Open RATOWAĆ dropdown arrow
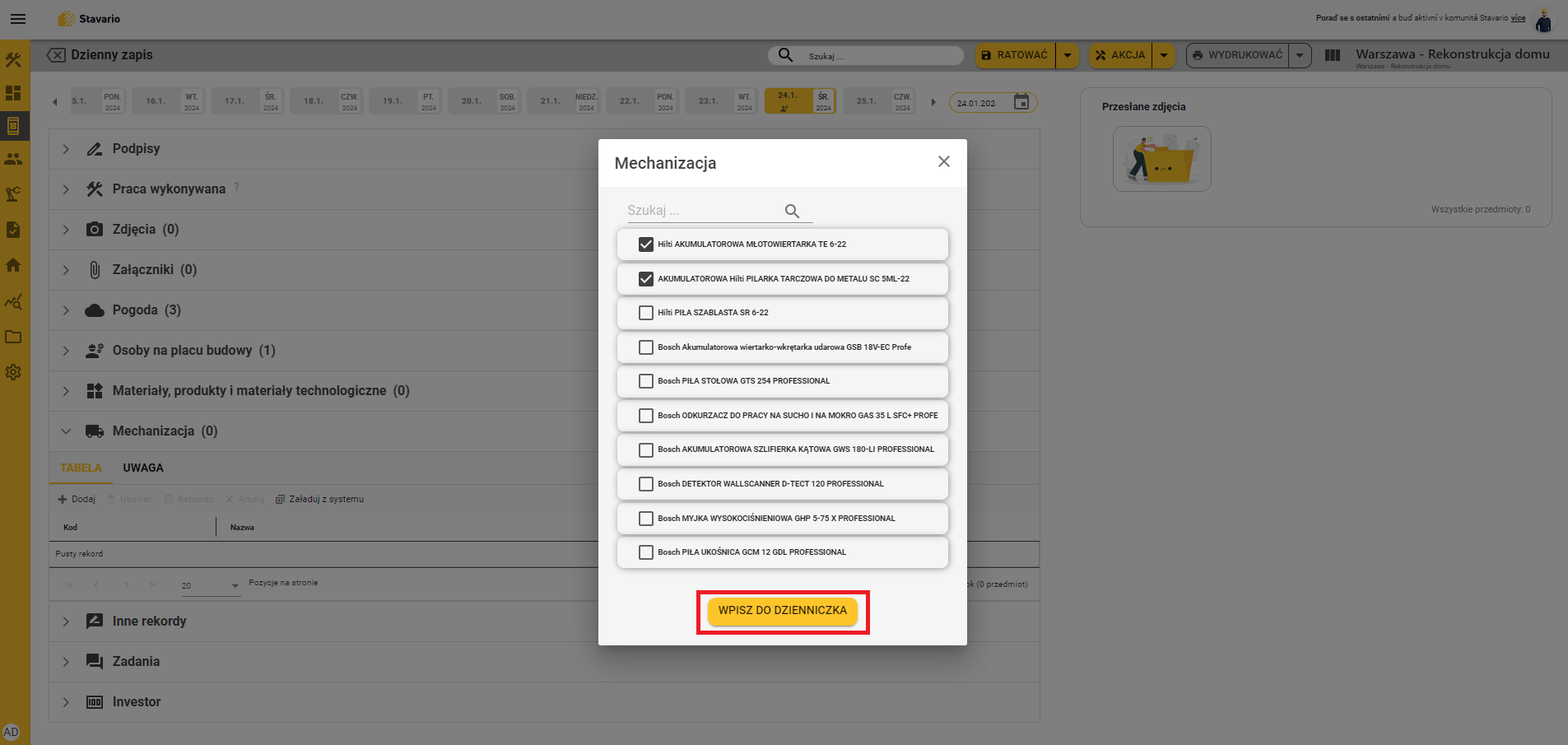The height and width of the screenshot is (745, 1568). click(1068, 55)
